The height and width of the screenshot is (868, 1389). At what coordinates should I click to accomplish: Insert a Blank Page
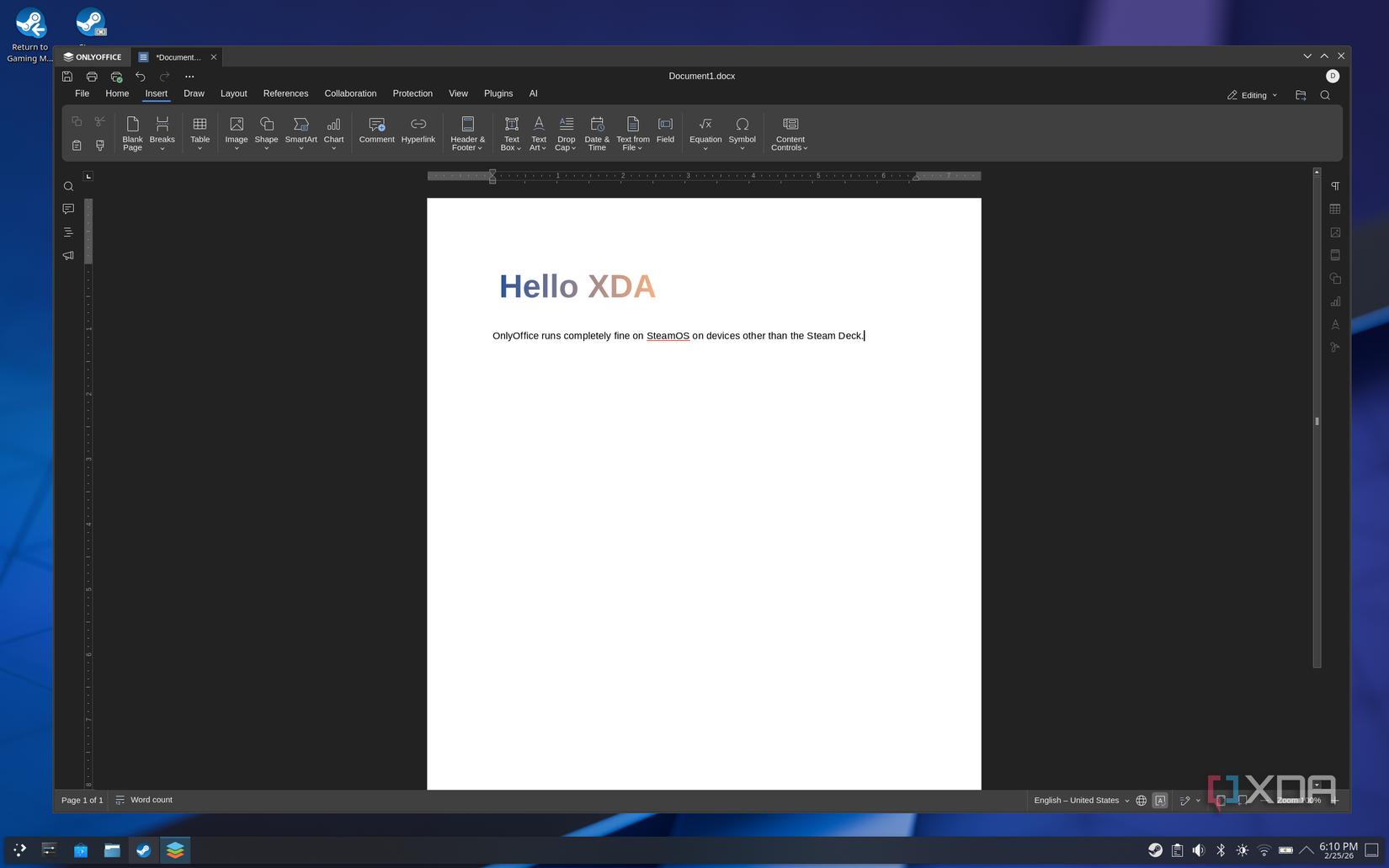[132, 134]
